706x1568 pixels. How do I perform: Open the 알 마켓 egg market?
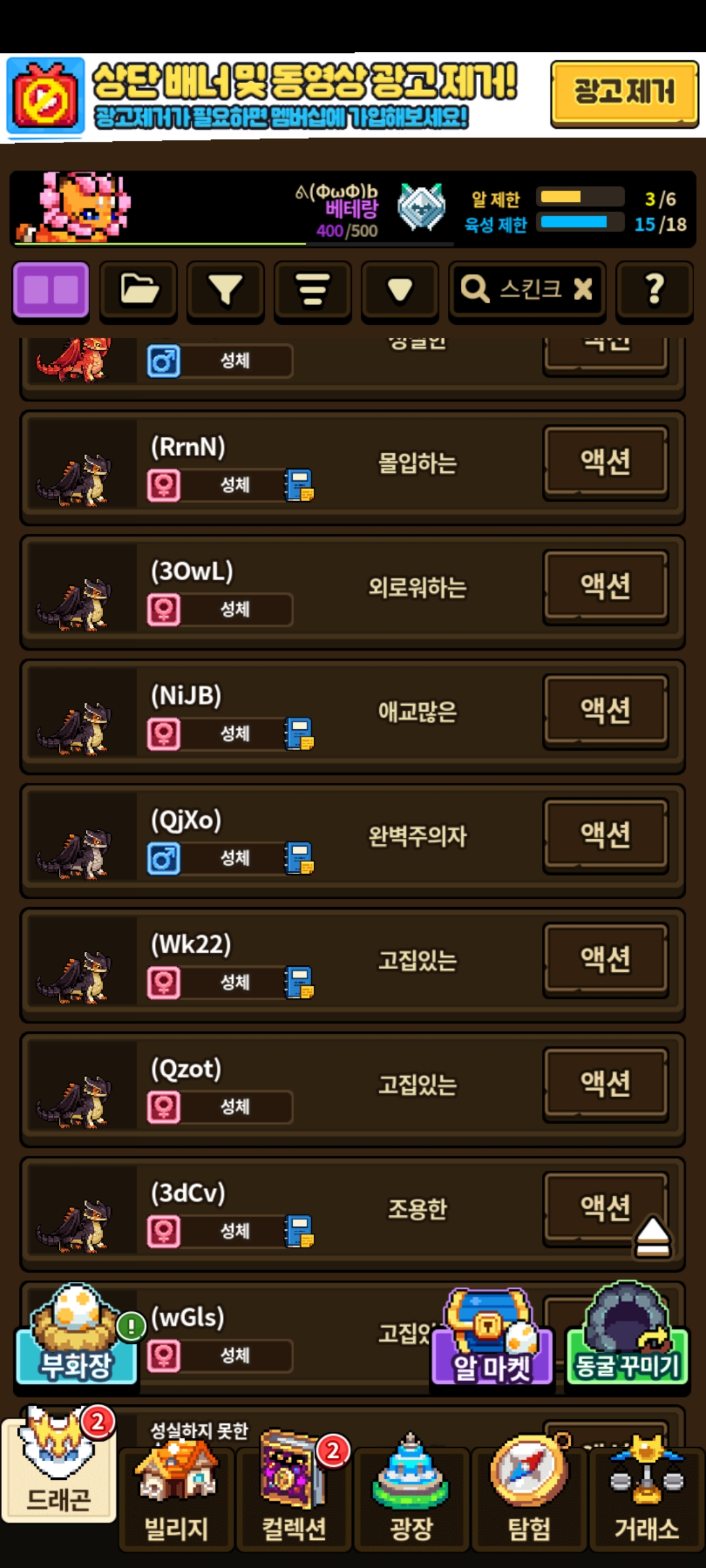point(492,1336)
